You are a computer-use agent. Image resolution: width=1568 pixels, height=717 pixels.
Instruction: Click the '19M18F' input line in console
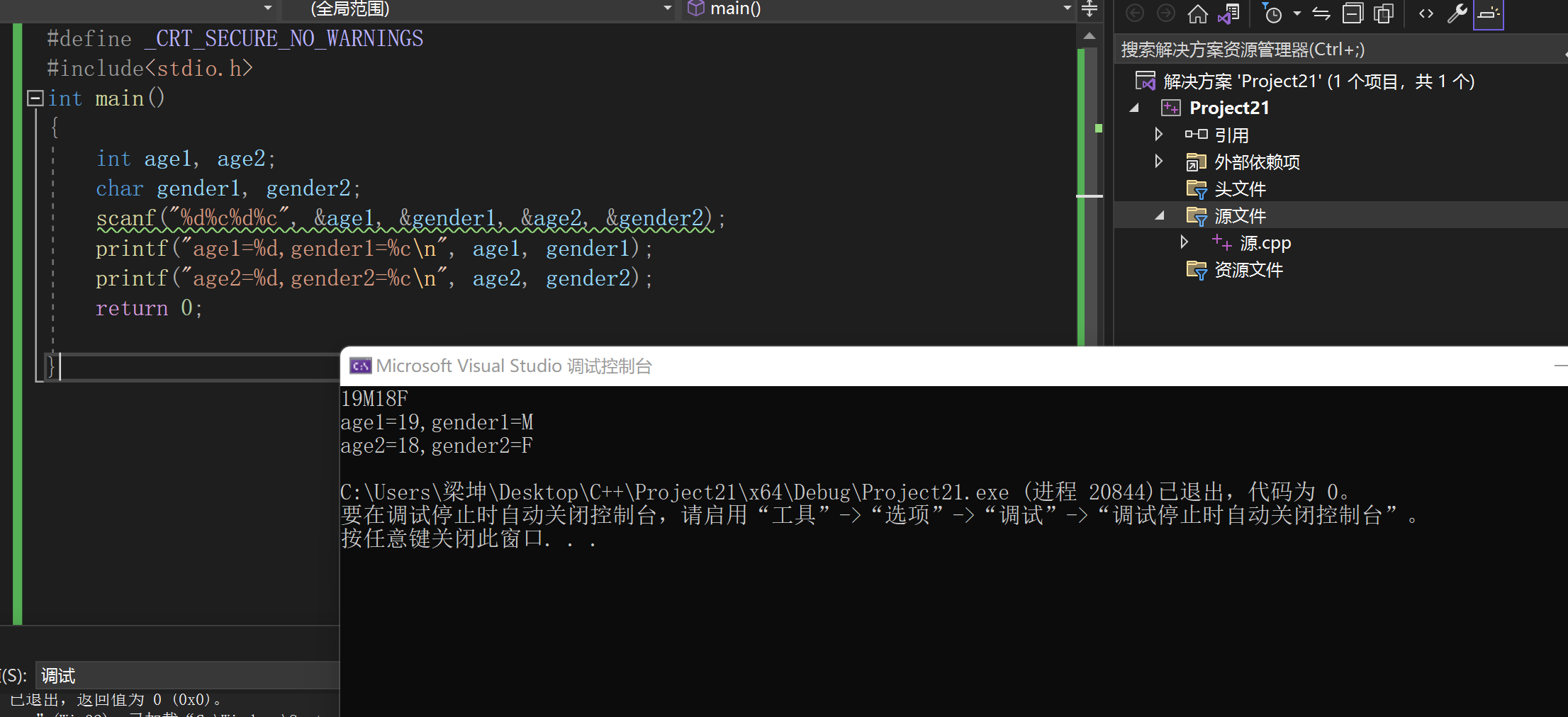[x=374, y=399]
